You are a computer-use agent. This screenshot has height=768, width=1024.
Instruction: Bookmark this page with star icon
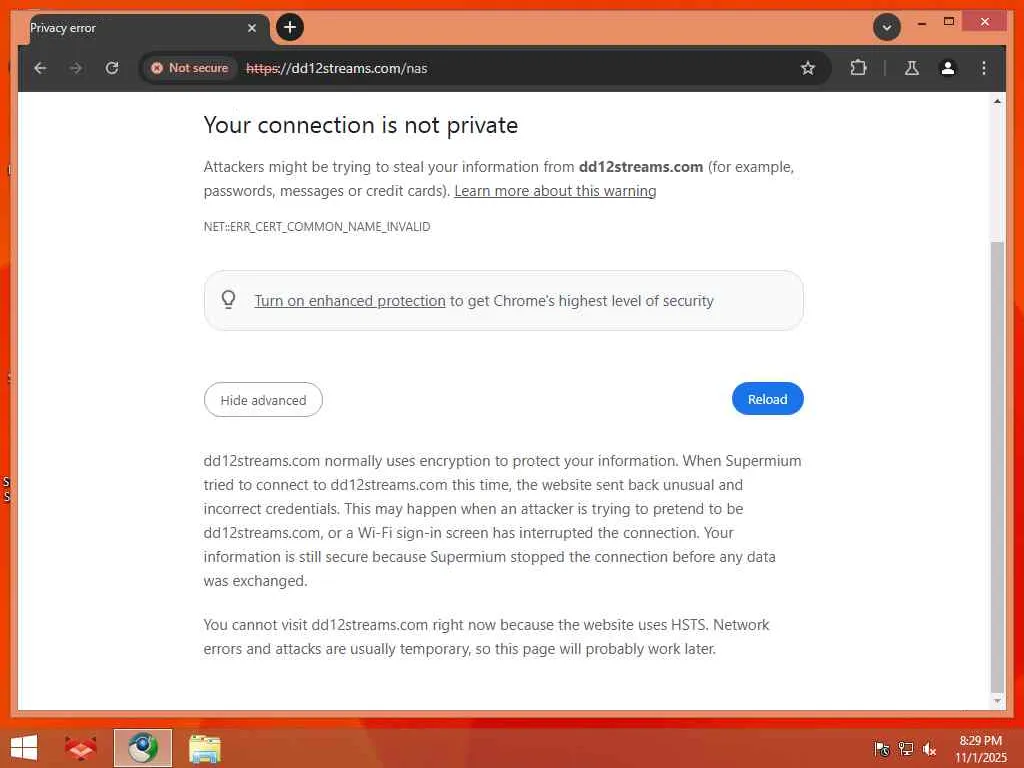coord(808,68)
